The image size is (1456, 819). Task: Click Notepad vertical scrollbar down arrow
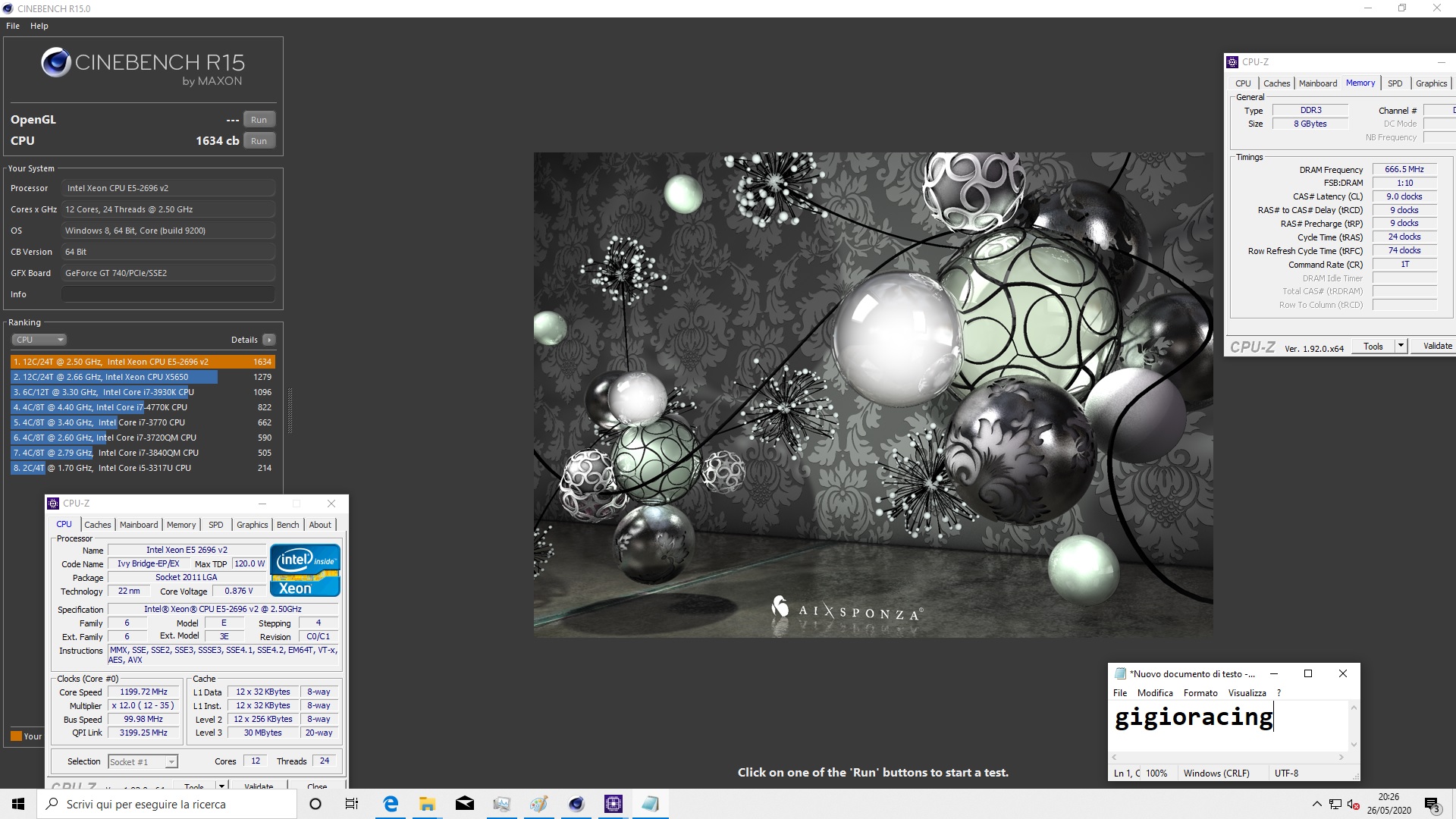coord(1354,745)
